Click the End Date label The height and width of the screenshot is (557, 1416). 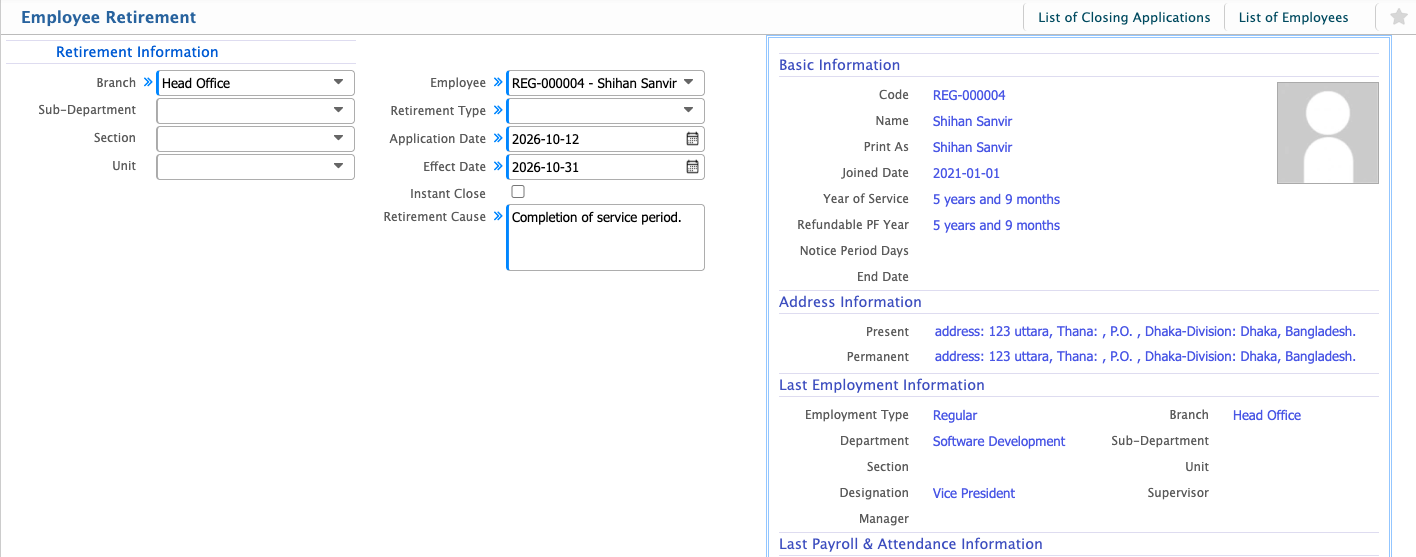tap(882, 277)
